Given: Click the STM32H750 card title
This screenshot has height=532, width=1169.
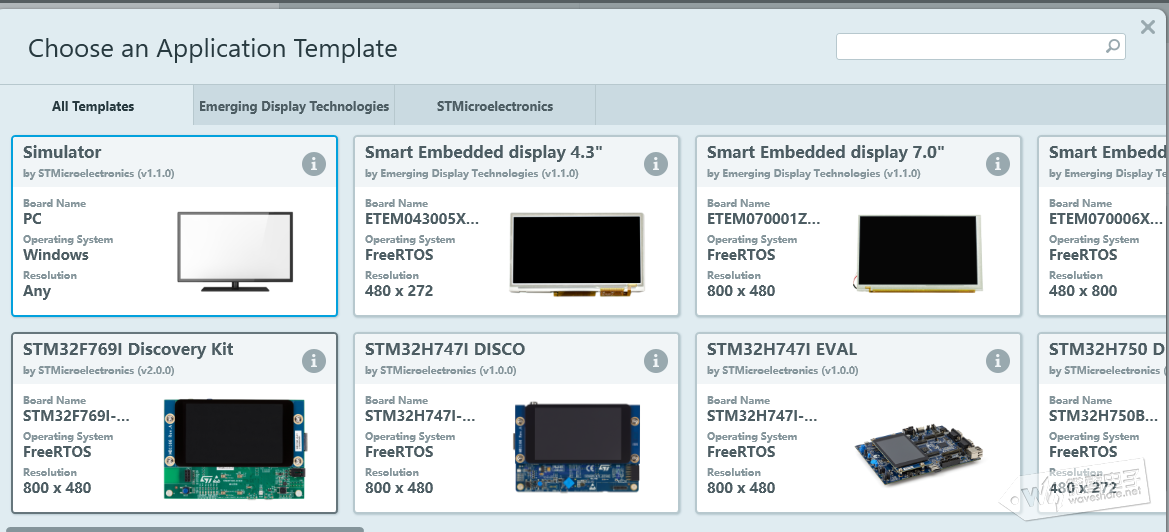Looking at the screenshot, I should click(1105, 349).
